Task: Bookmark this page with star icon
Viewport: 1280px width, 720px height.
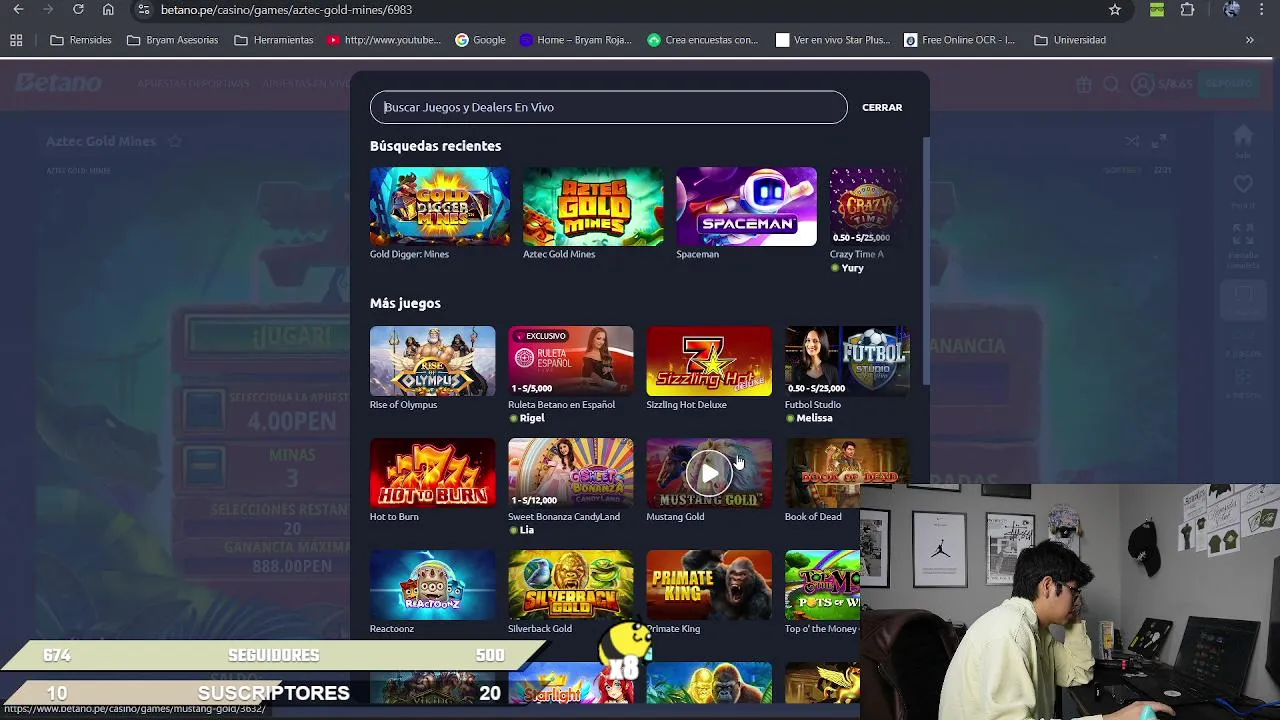Action: click(1115, 10)
